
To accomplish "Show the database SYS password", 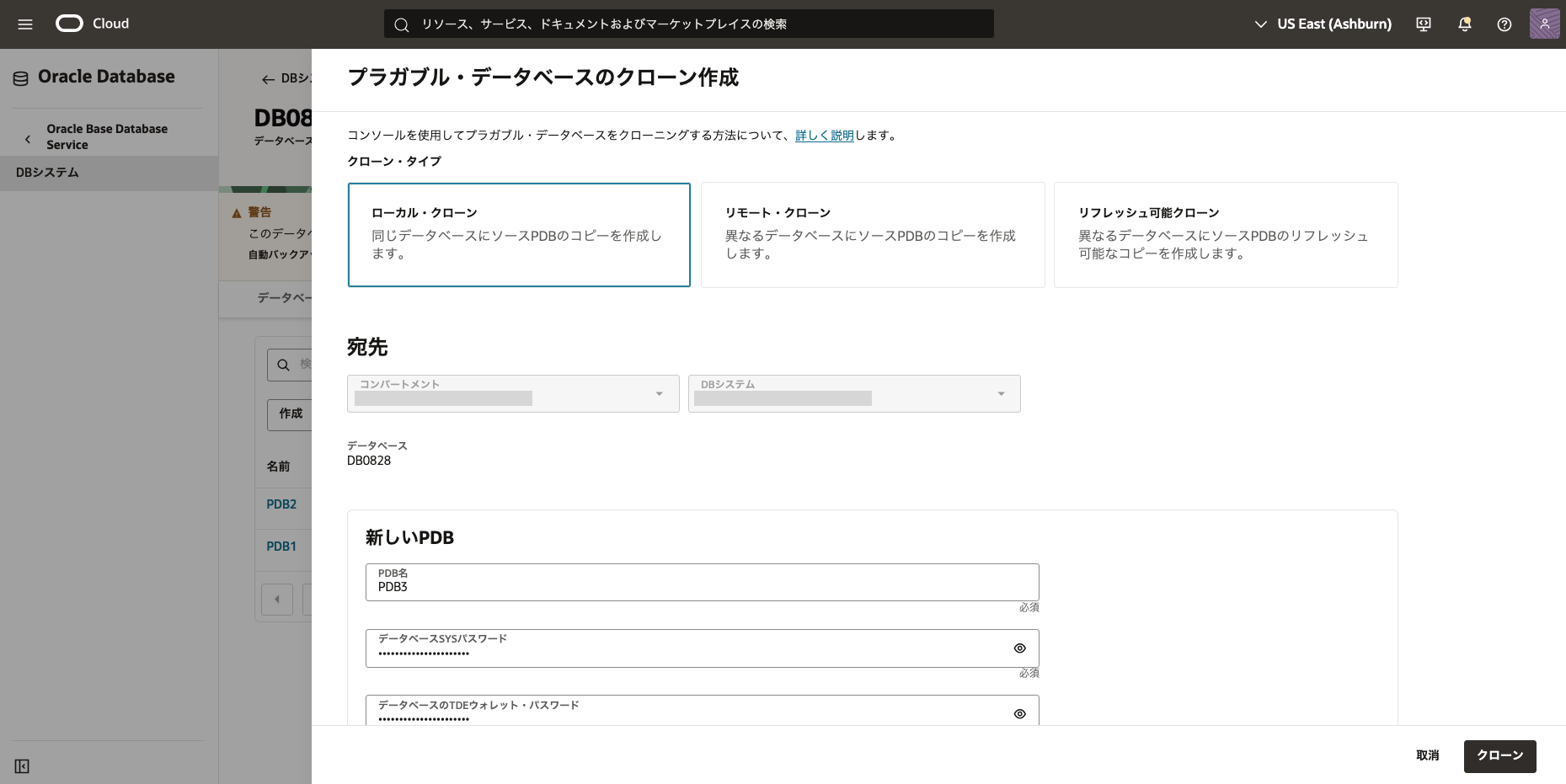I will [1019, 648].
